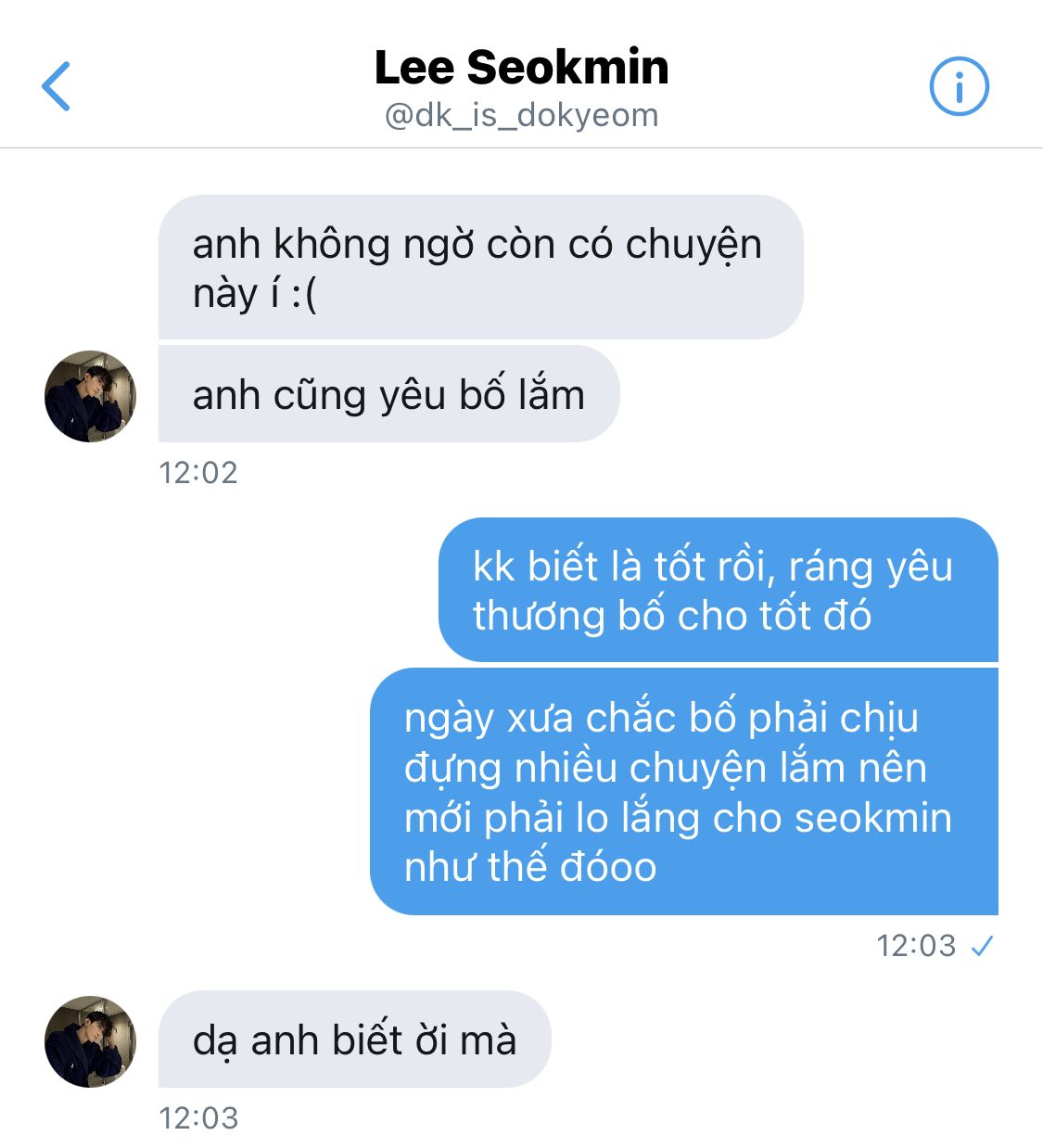Tap 'thương bố cho tốt đó' line in blue bubble
The height and width of the screenshot is (1148, 1043).
672,616
